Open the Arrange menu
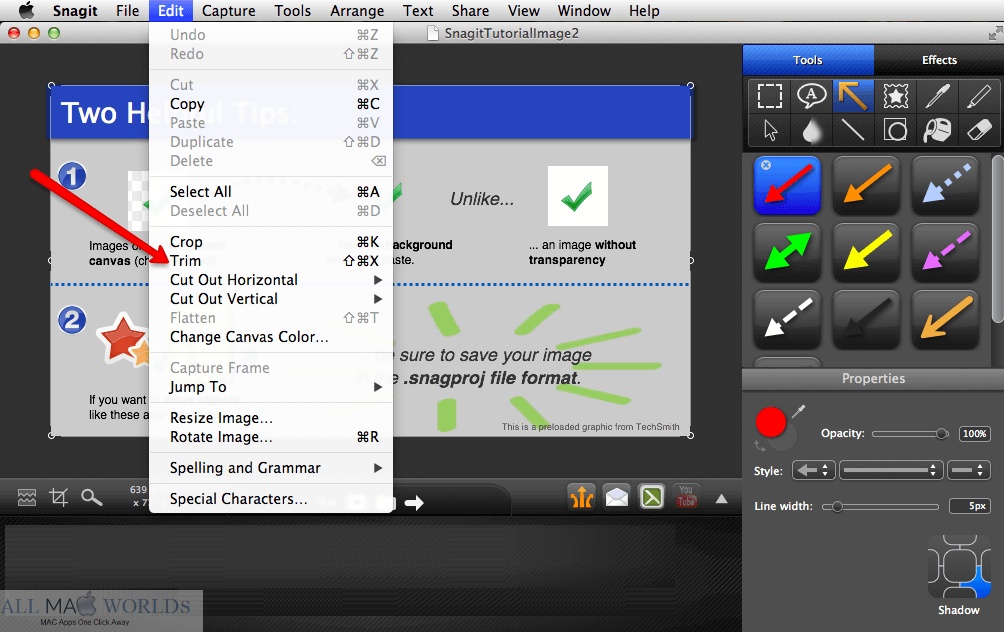 pos(357,11)
